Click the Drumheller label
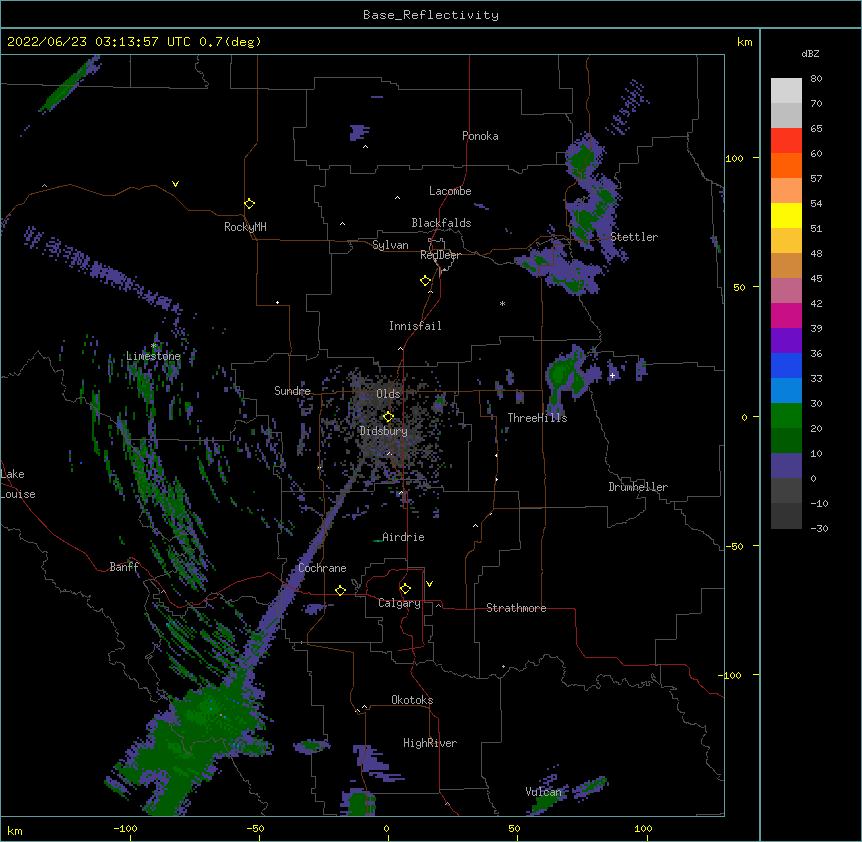 point(638,487)
